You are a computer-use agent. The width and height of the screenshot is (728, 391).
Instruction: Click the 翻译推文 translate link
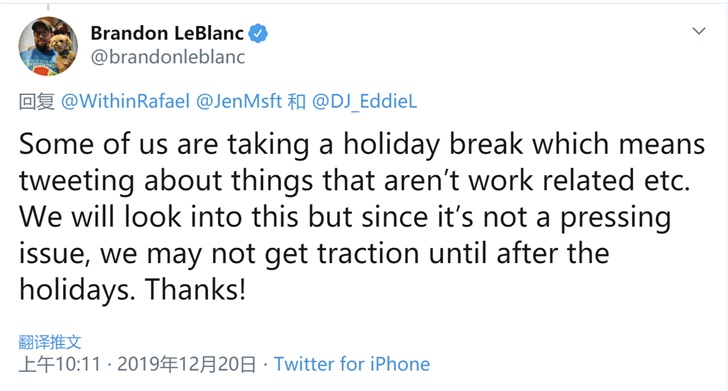(x=50, y=342)
